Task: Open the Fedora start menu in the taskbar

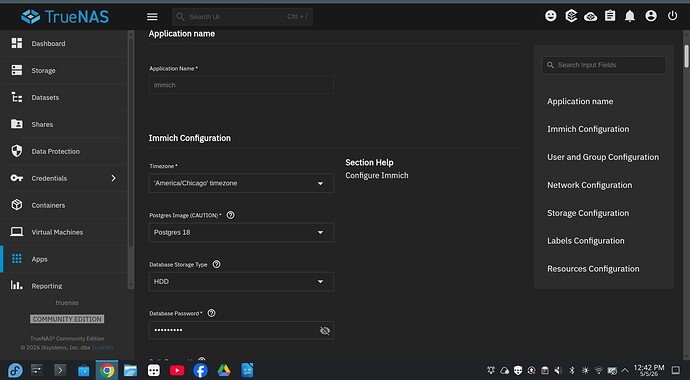Action: coord(15,370)
